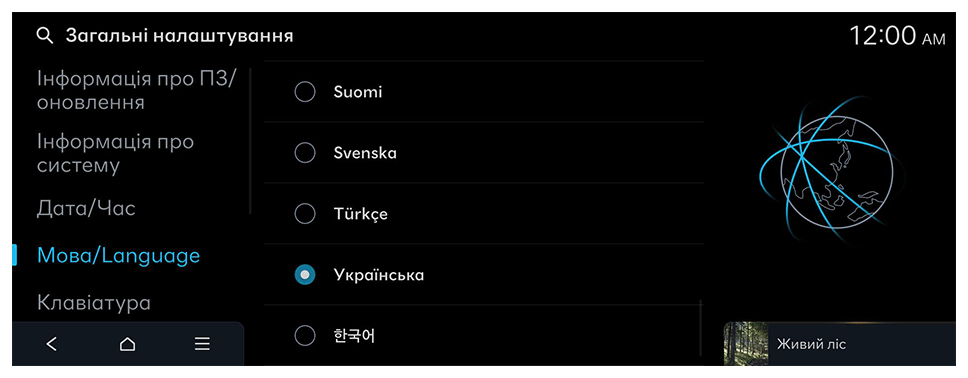968x378 pixels.
Task: Choose the Türkçe radio button
Action: click(x=305, y=214)
